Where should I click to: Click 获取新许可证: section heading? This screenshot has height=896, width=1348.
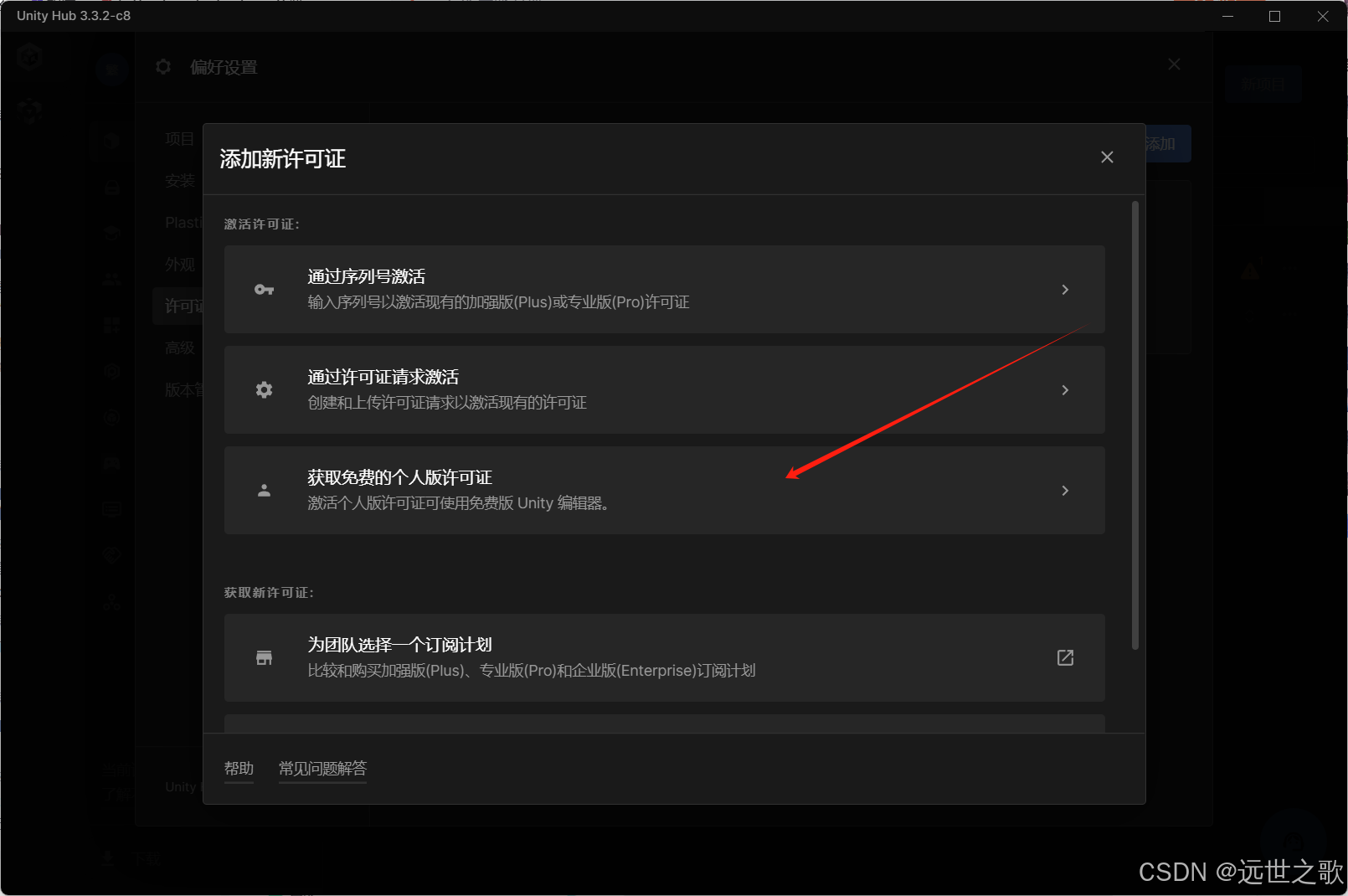point(269,593)
